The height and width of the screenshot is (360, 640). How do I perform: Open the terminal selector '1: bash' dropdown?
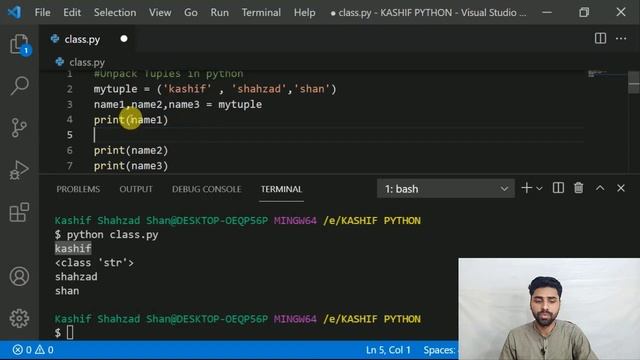[x=446, y=189]
